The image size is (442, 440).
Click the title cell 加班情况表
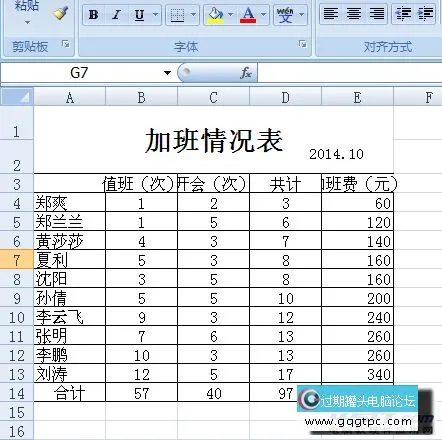(x=214, y=141)
